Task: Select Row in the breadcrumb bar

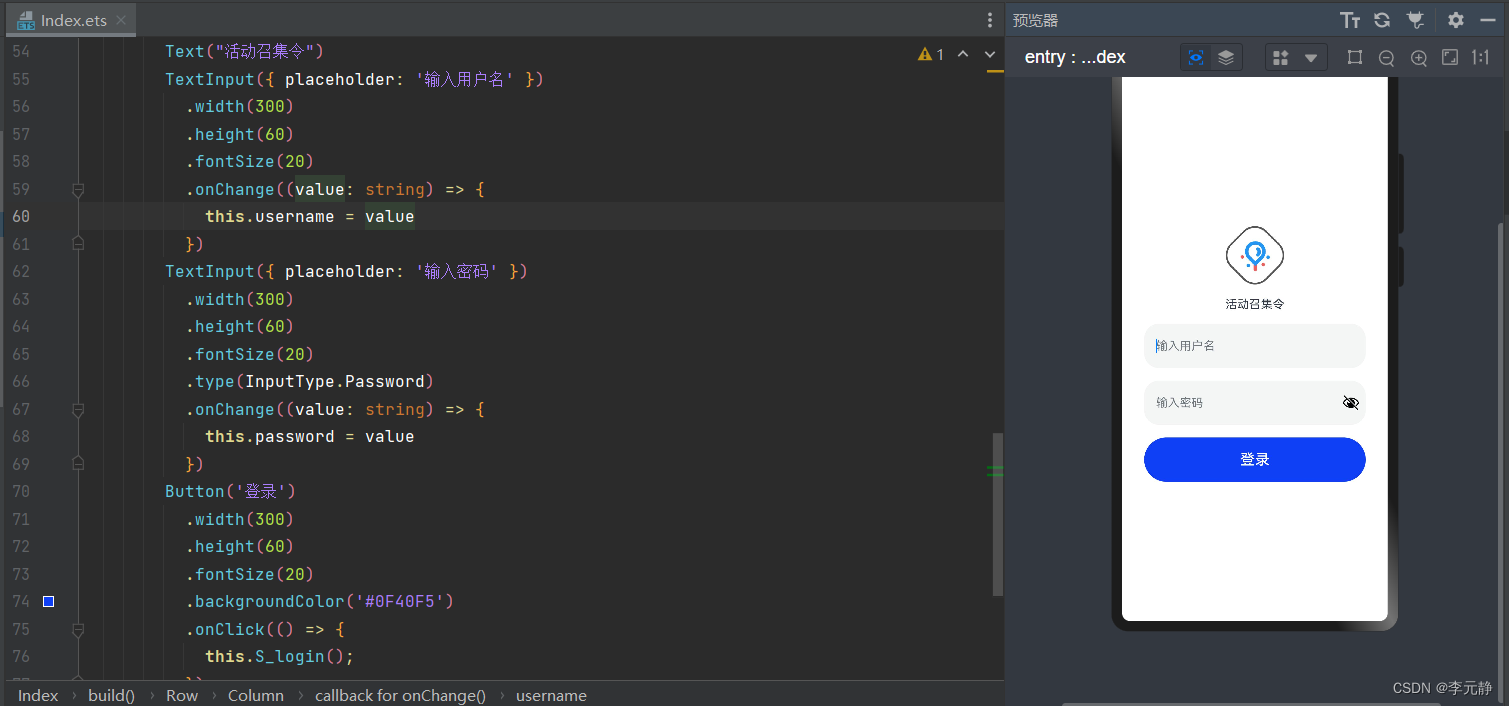Action: coord(182,695)
